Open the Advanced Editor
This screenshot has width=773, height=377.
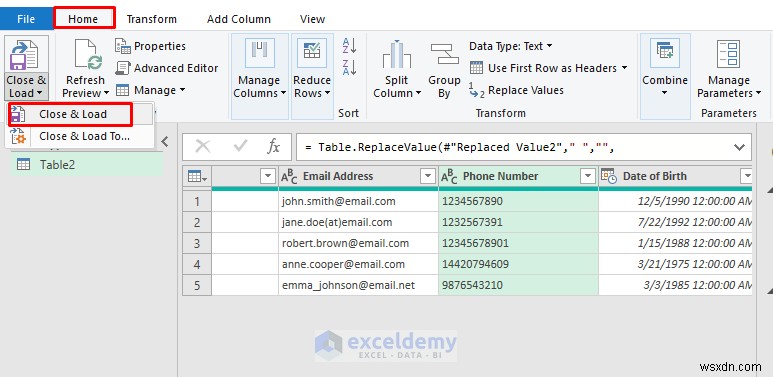(x=167, y=68)
